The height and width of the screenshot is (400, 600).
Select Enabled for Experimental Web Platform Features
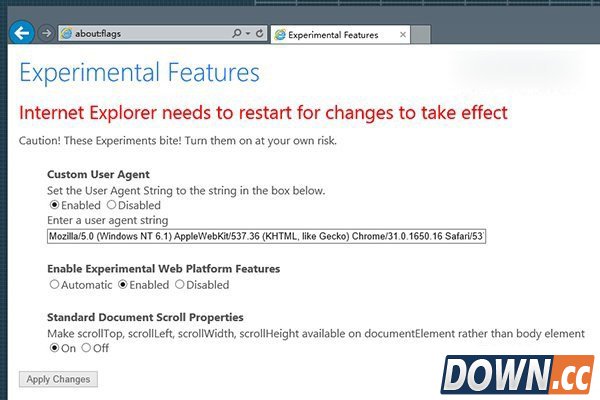[123, 284]
